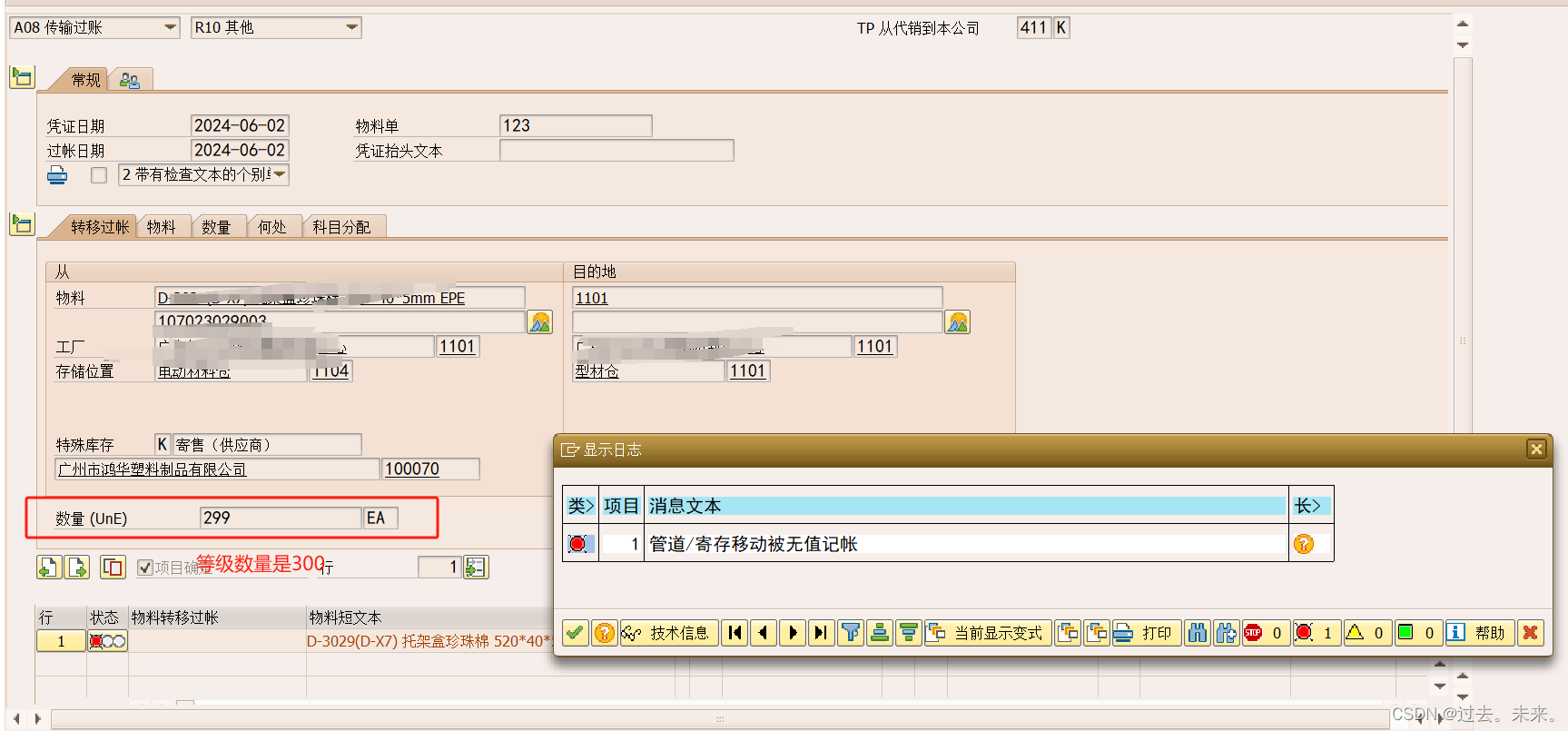Filter log by green success messages
This screenshot has height=731, width=1568.
coord(1417,633)
